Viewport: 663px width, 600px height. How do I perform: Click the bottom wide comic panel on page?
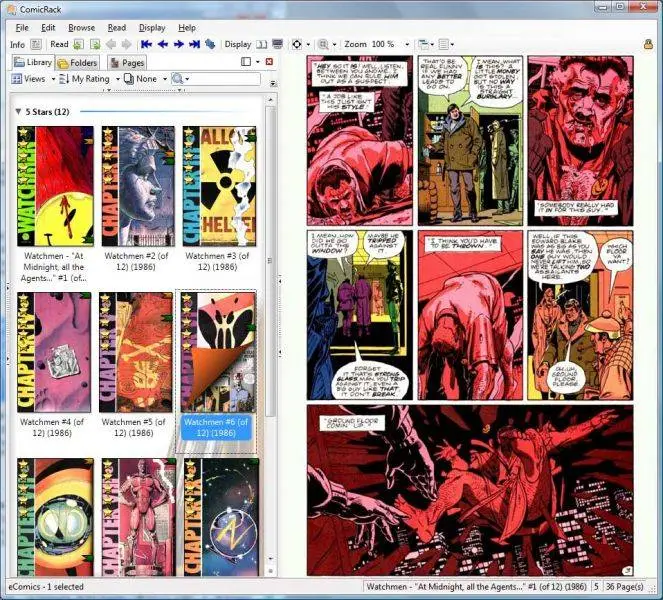470,490
